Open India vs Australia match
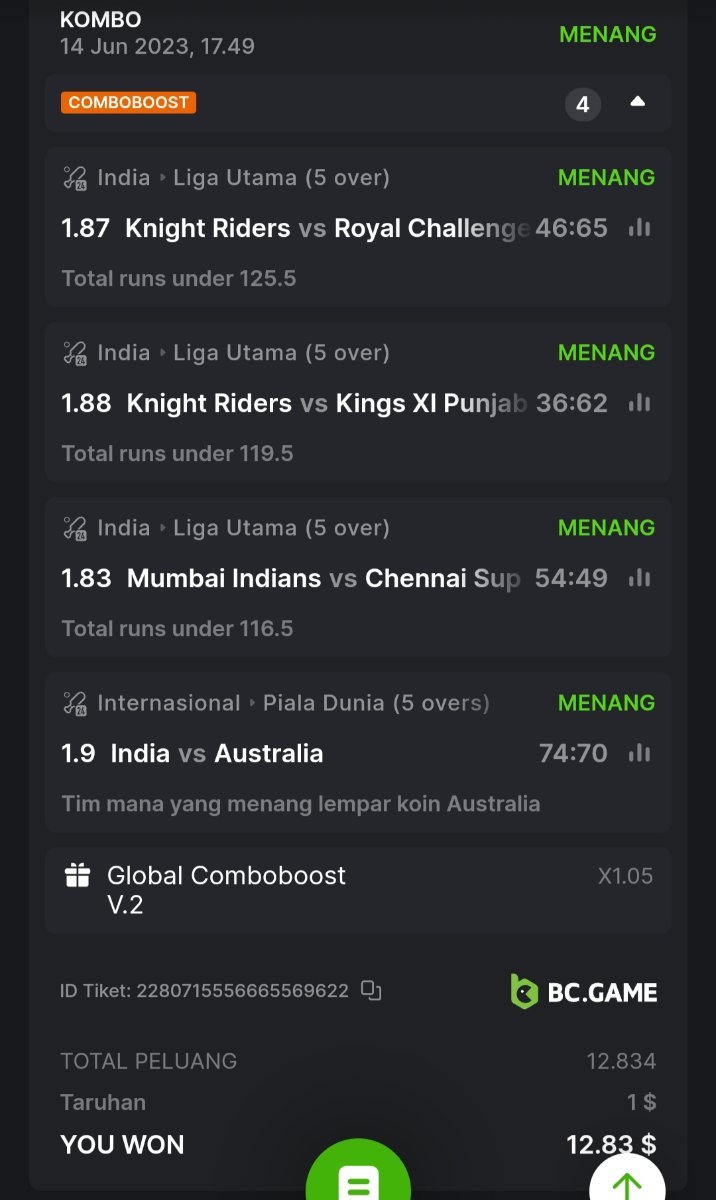716x1200 pixels. point(217,753)
